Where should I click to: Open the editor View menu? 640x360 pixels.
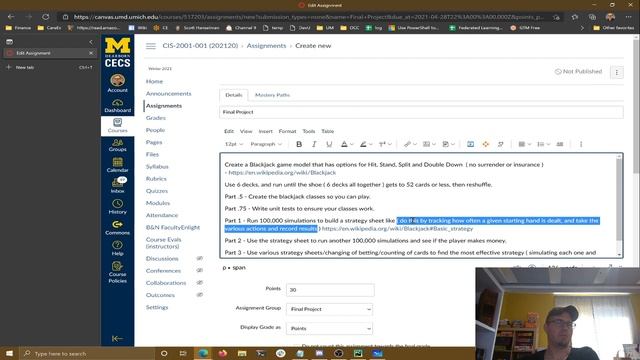pyautogui.click(x=246, y=131)
